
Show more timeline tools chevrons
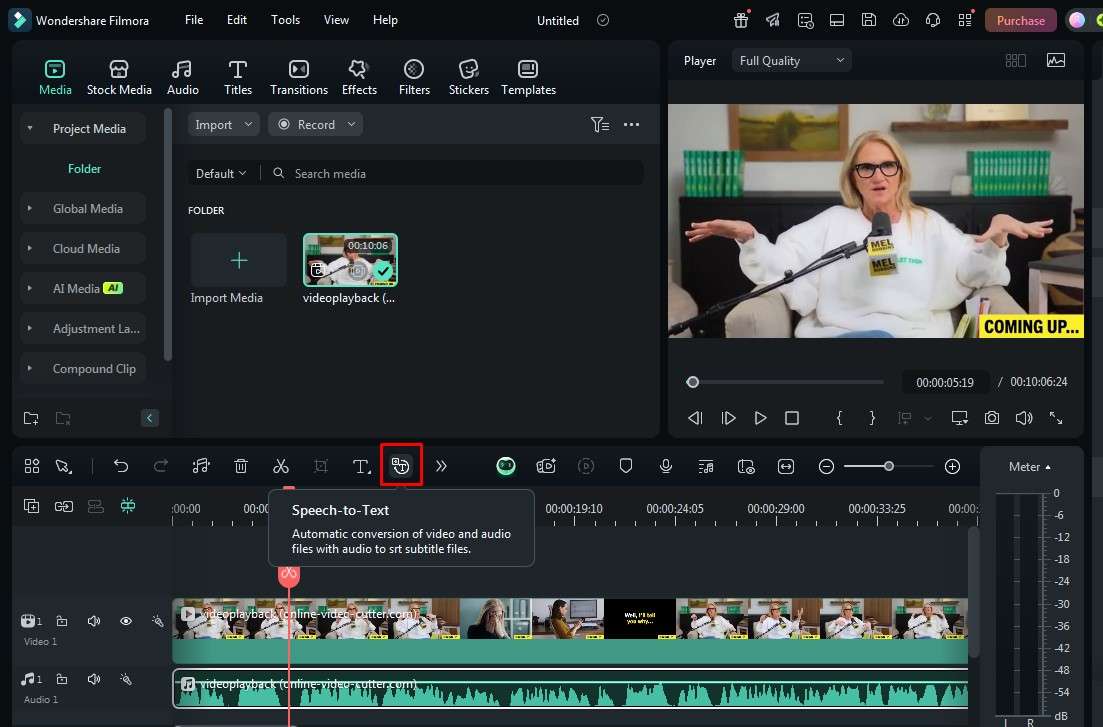pyautogui.click(x=441, y=466)
